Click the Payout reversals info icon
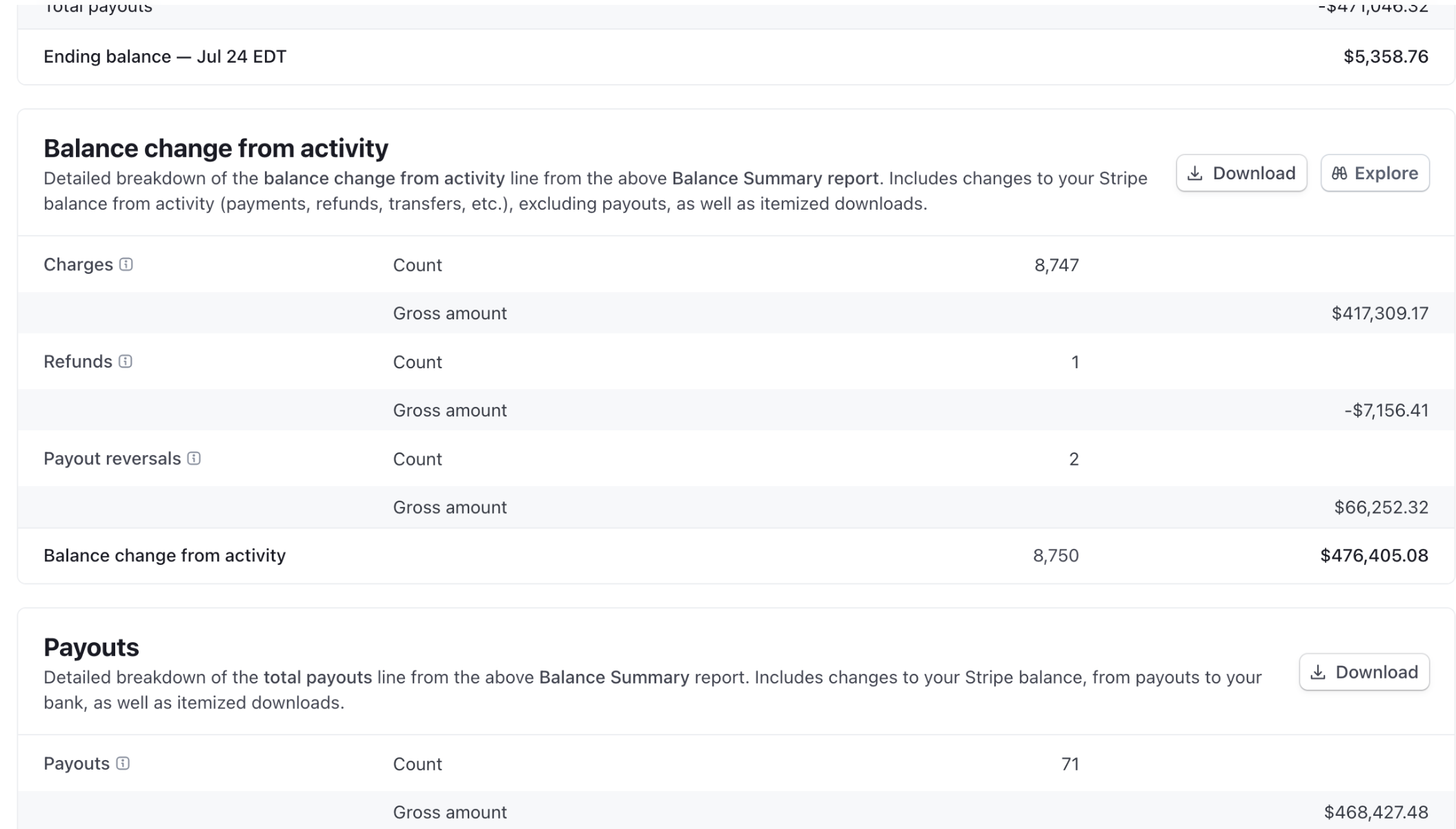The width and height of the screenshot is (1456, 829). click(194, 459)
